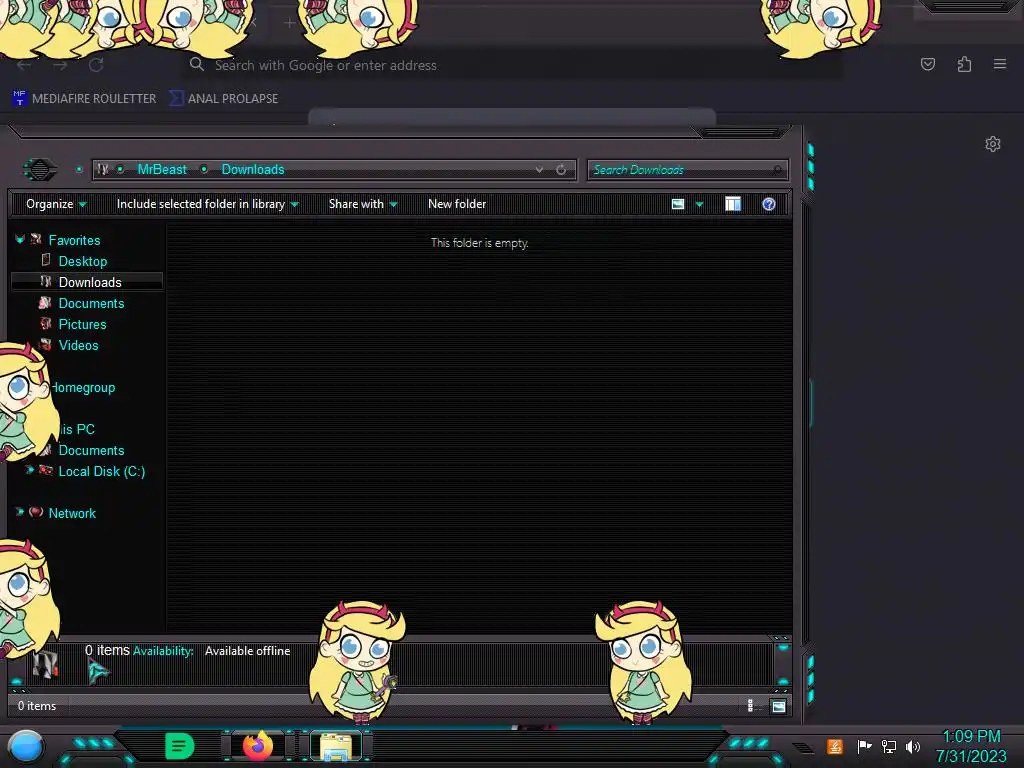Click the Action Center flag icon

[864, 746]
